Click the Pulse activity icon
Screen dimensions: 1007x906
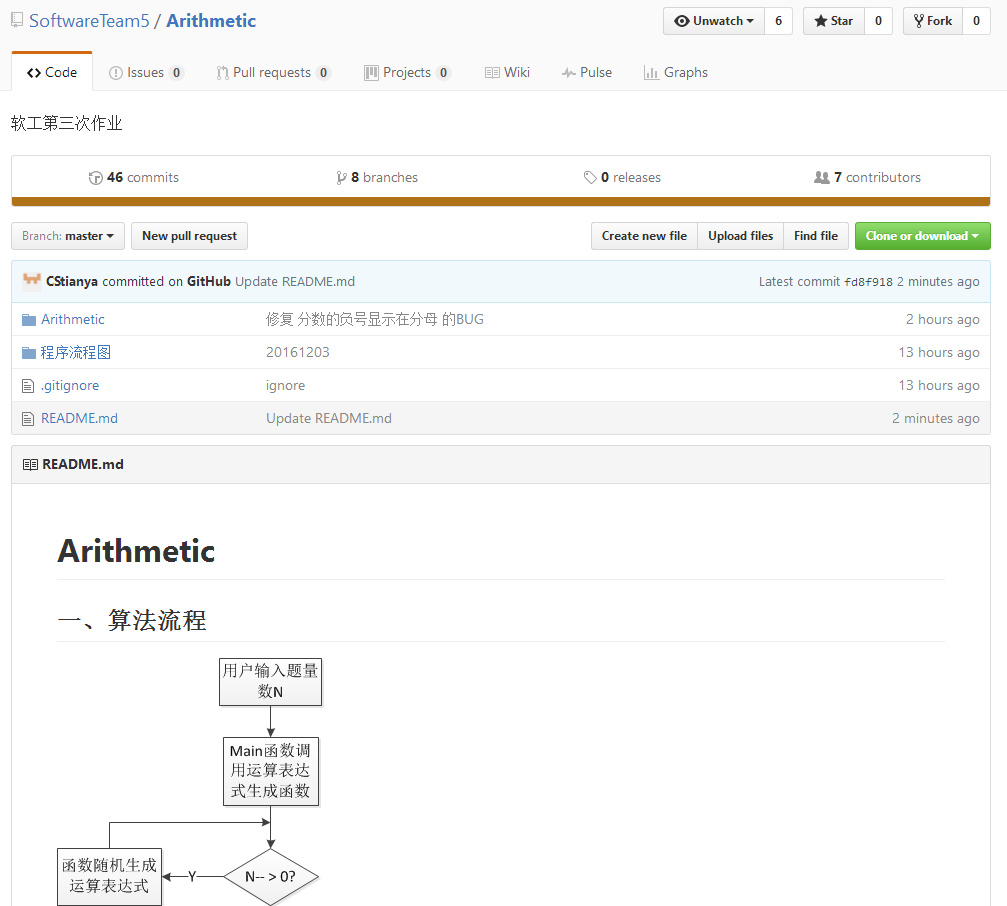[568, 73]
